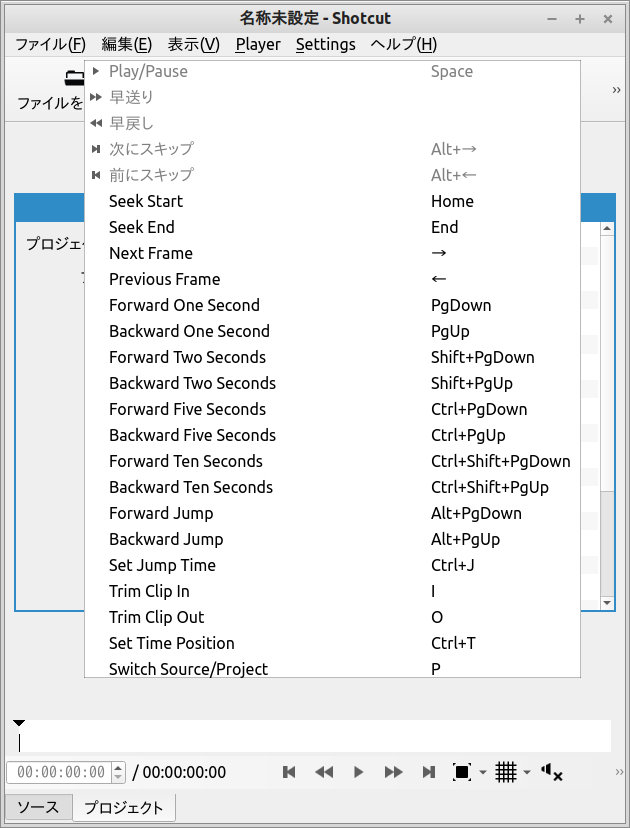Open the grid options dropdown arrow

(527, 772)
